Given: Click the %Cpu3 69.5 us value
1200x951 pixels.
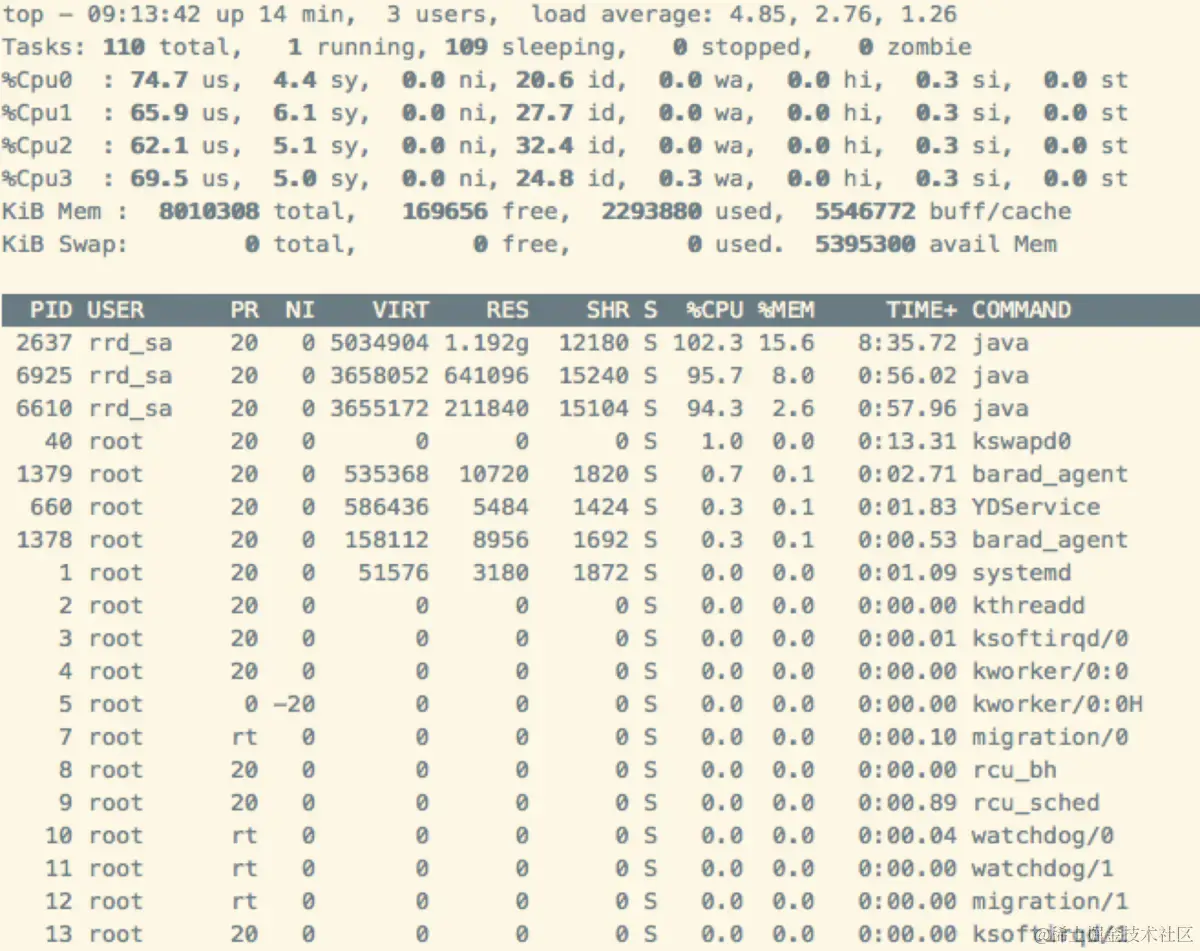Looking at the screenshot, I should [158, 179].
